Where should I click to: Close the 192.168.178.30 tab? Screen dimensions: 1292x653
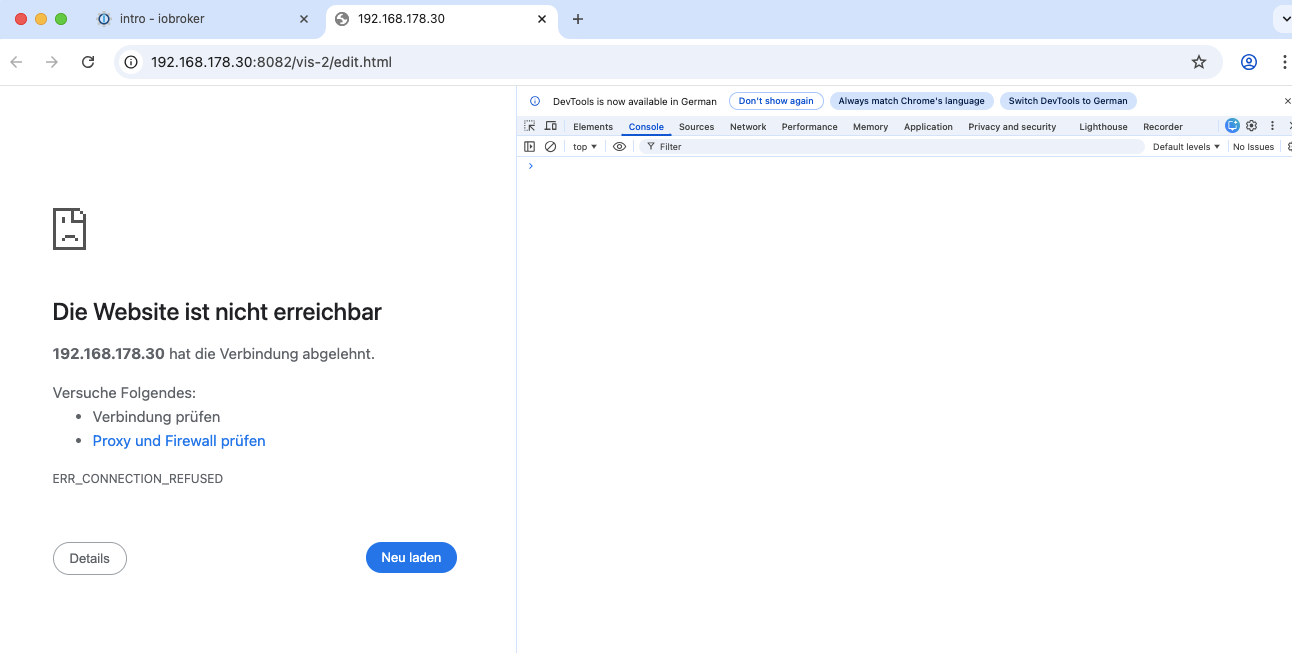point(543,19)
